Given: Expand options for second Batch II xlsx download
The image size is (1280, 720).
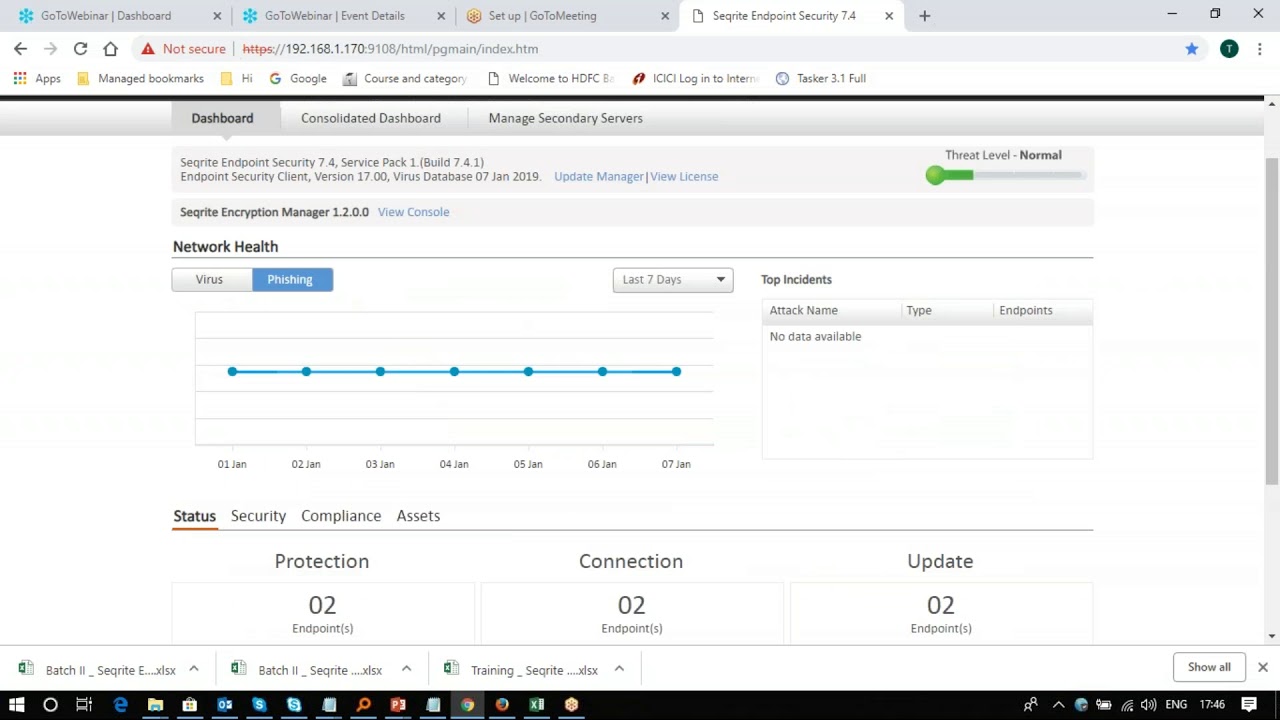Looking at the screenshot, I should click(x=406, y=669).
